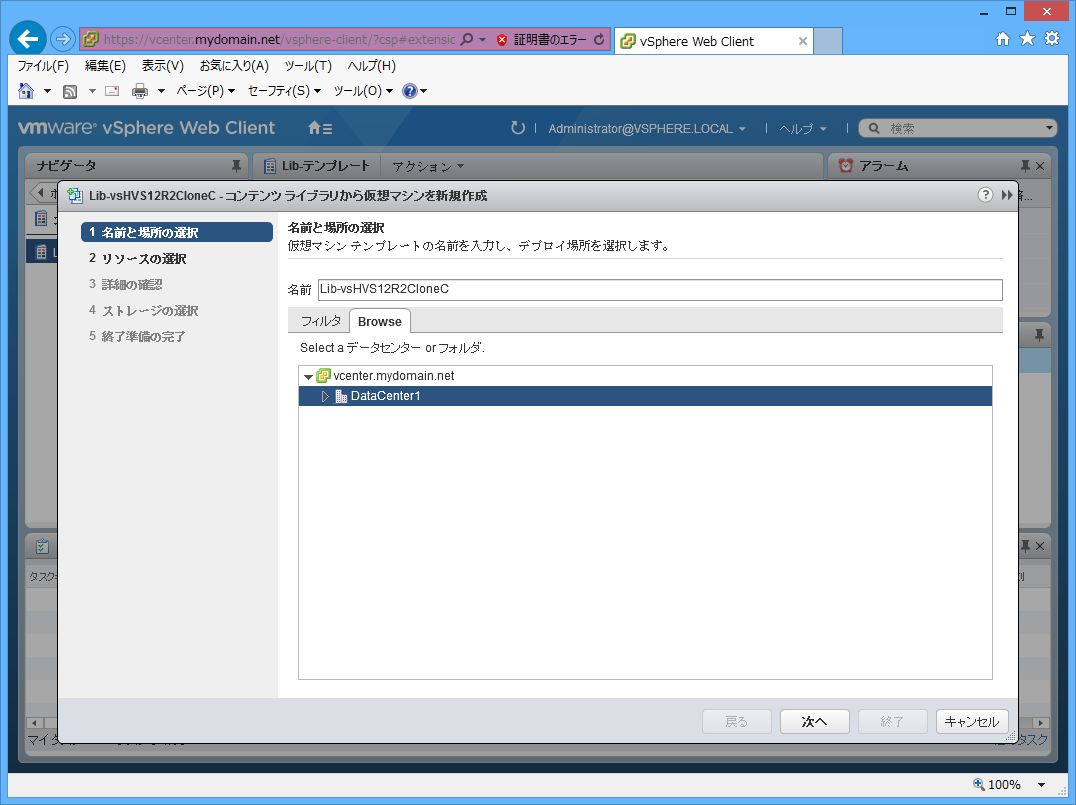Collapse the vcenter.mydomain.net tree node

coord(308,376)
